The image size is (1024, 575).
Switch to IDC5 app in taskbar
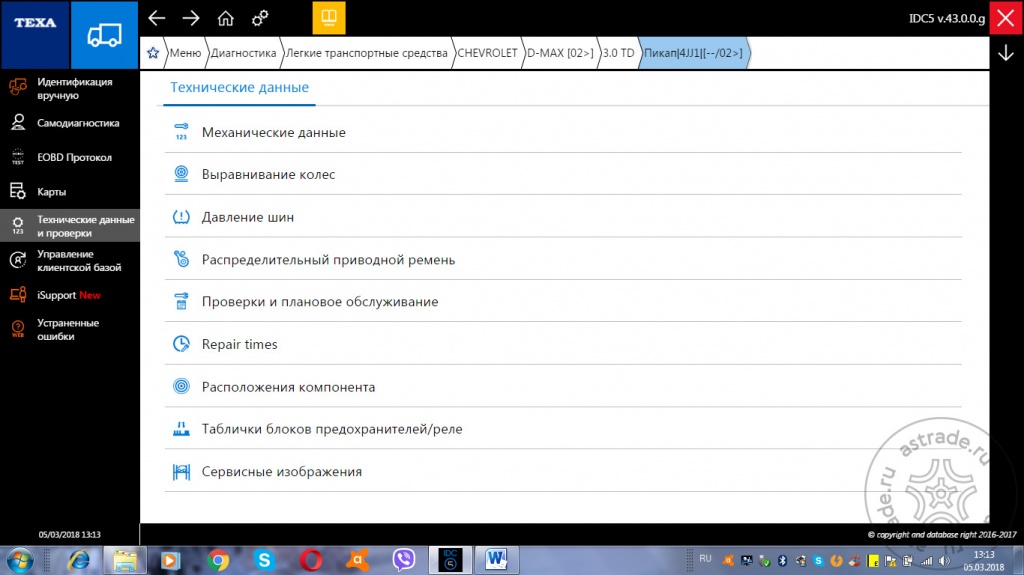450,560
